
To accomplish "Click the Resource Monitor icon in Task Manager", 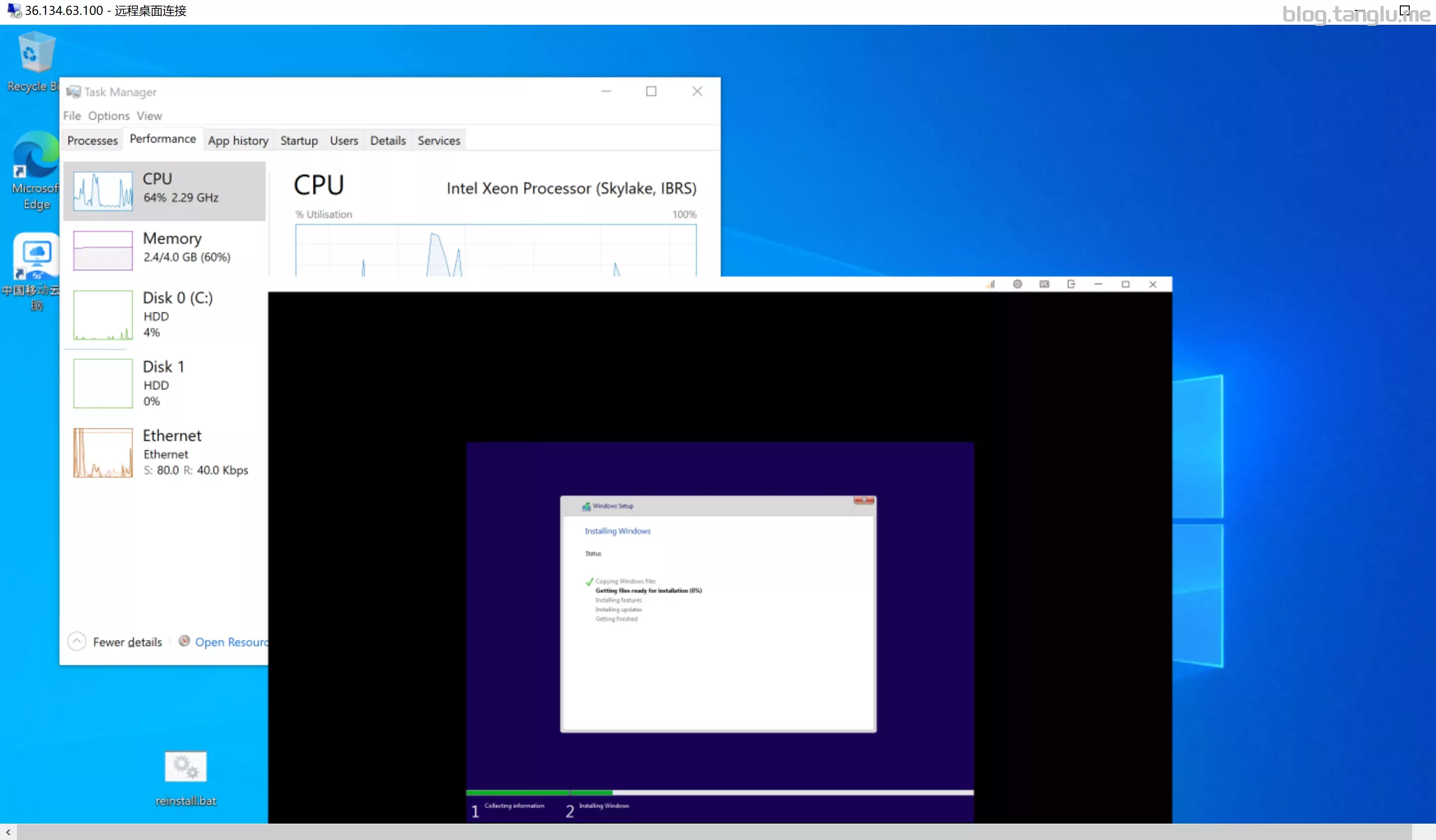I will 184,641.
